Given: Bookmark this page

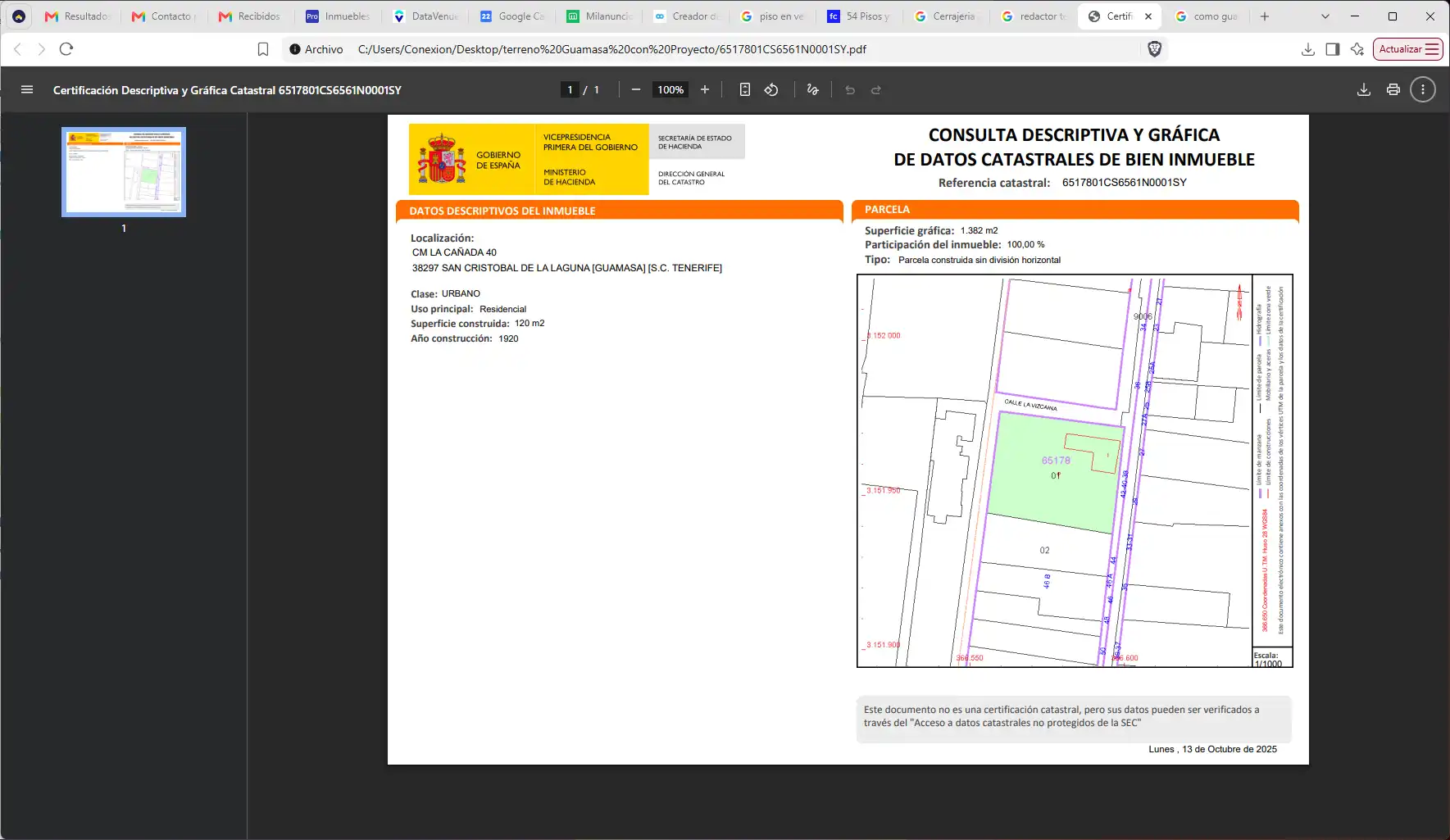Looking at the screenshot, I should 263,49.
